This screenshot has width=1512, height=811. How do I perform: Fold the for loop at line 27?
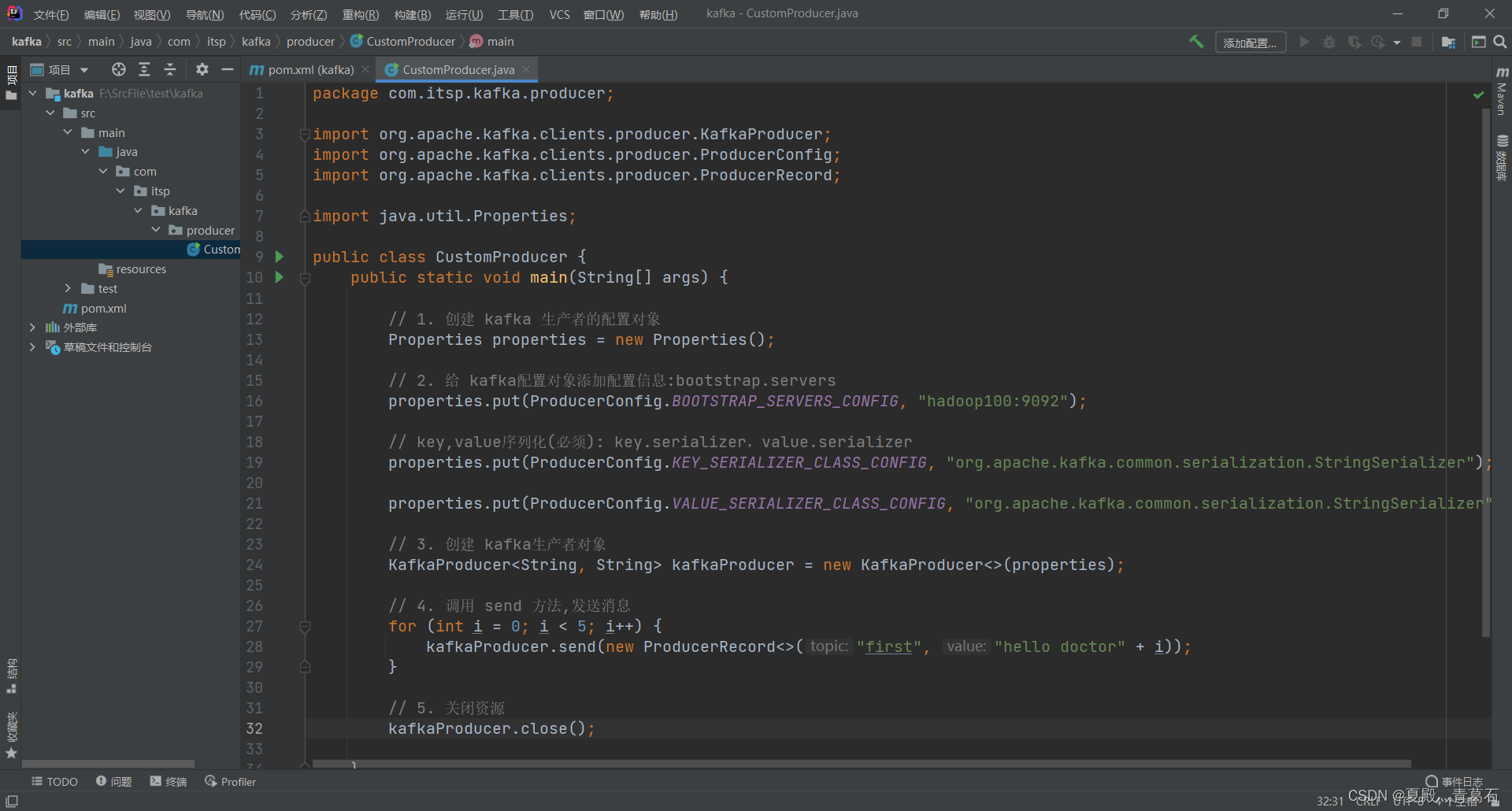[x=305, y=627]
